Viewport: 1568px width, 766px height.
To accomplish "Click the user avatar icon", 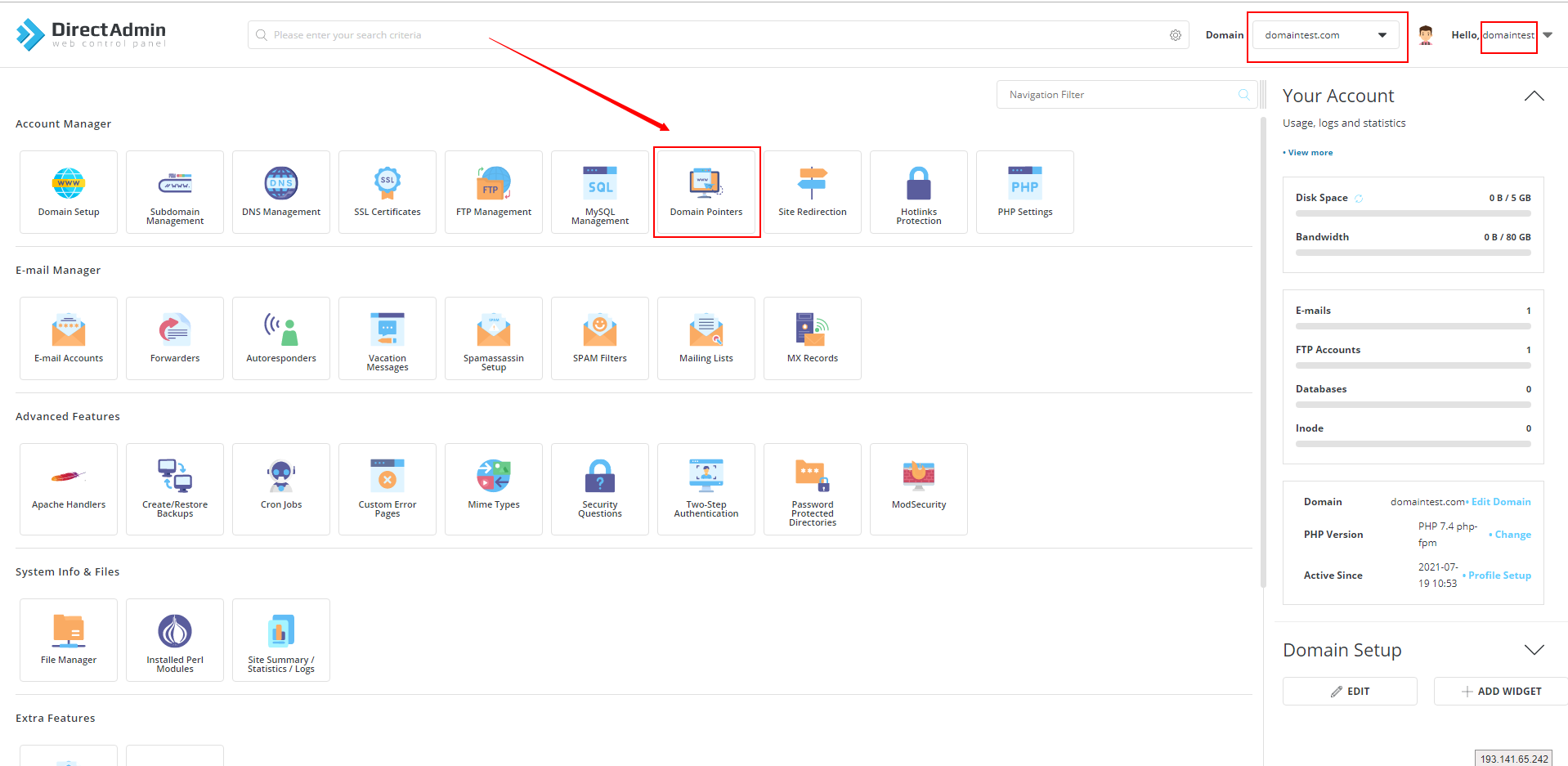I will tap(1426, 35).
